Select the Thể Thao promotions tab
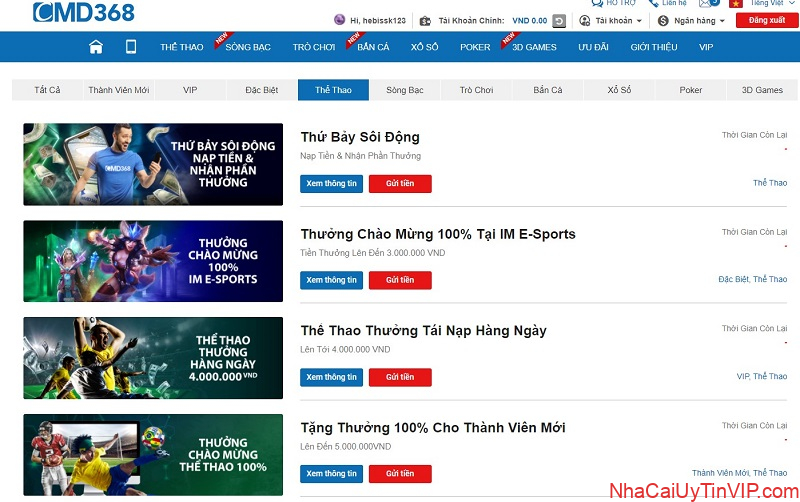800x502 pixels. (x=333, y=90)
